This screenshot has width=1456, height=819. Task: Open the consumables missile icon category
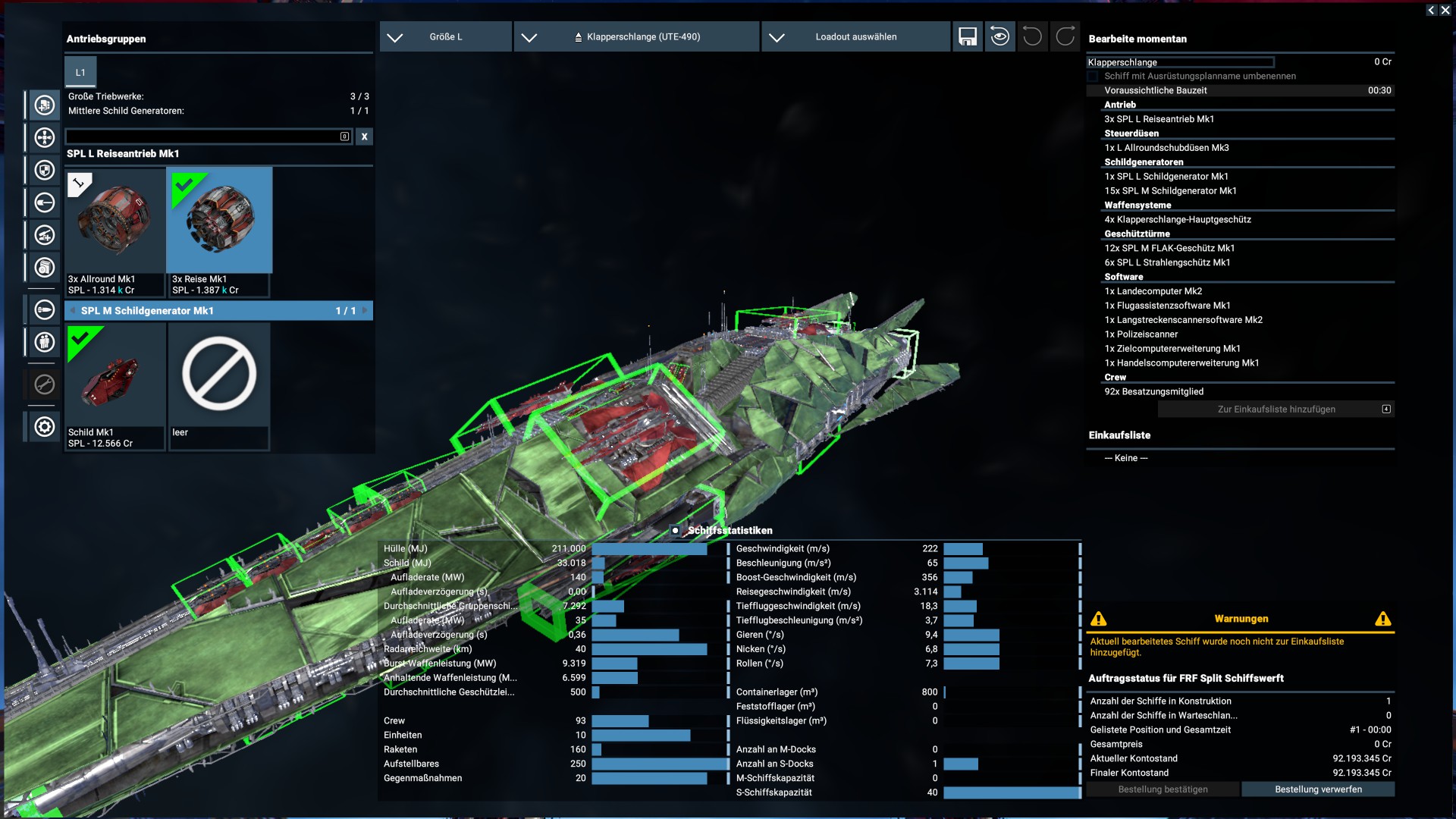(x=45, y=310)
